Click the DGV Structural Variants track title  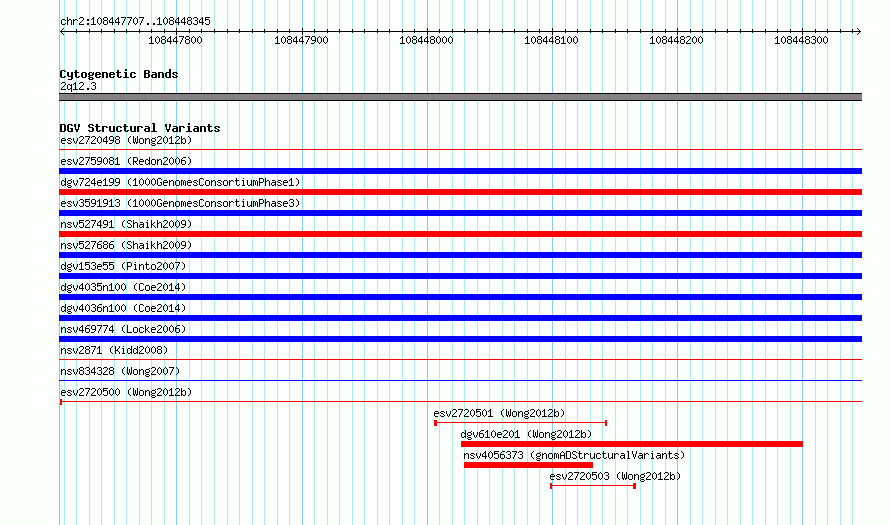[140, 128]
